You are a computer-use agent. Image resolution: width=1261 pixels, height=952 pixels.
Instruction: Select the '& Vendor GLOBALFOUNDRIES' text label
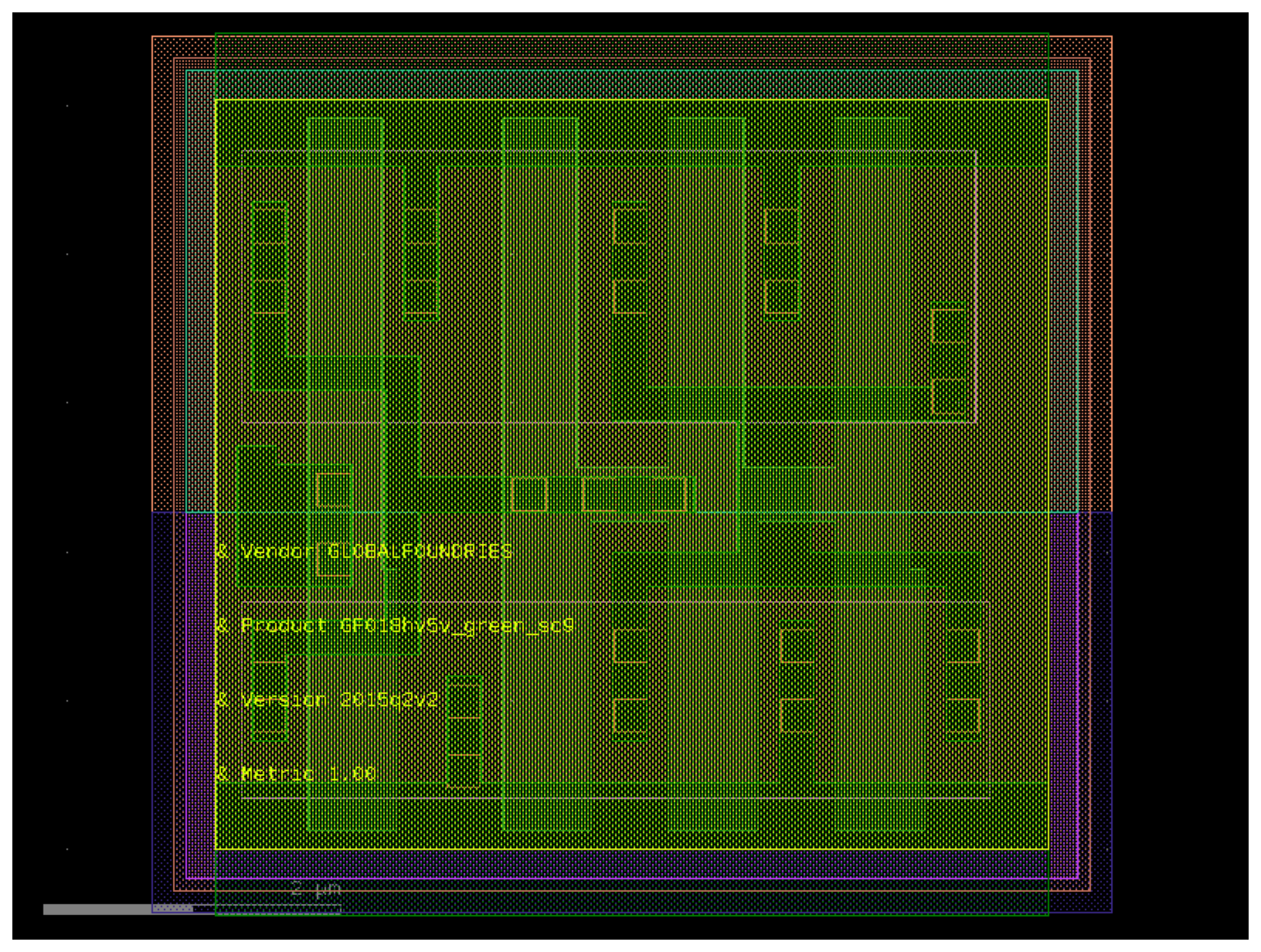point(363,551)
